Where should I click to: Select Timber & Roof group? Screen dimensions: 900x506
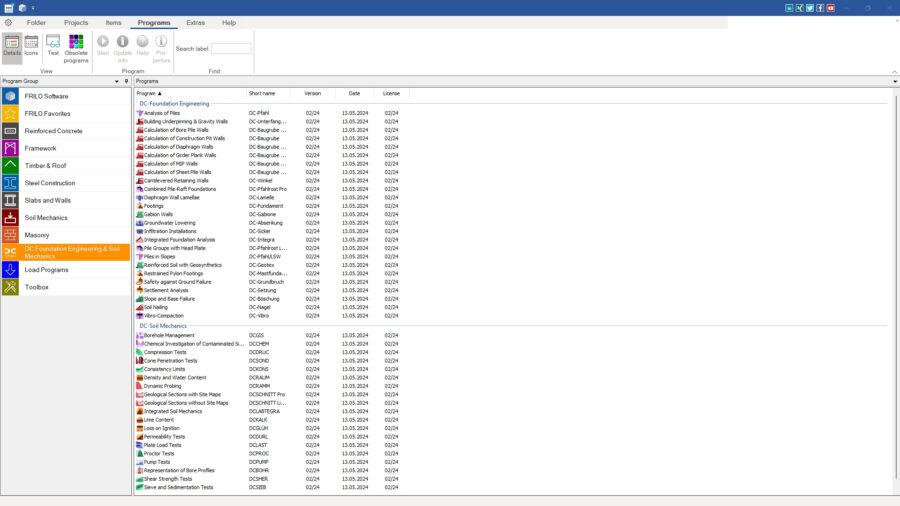pyautogui.click(x=65, y=166)
